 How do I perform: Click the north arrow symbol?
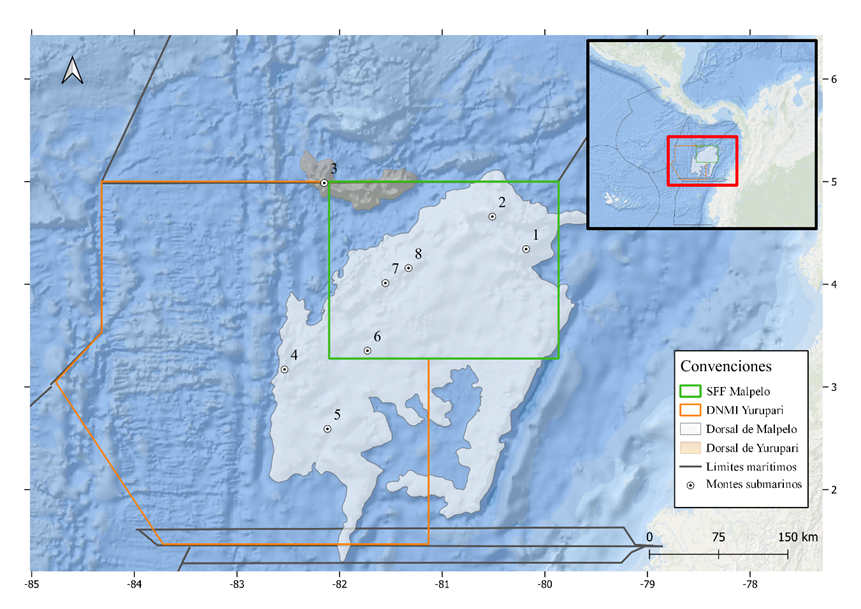(72, 70)
